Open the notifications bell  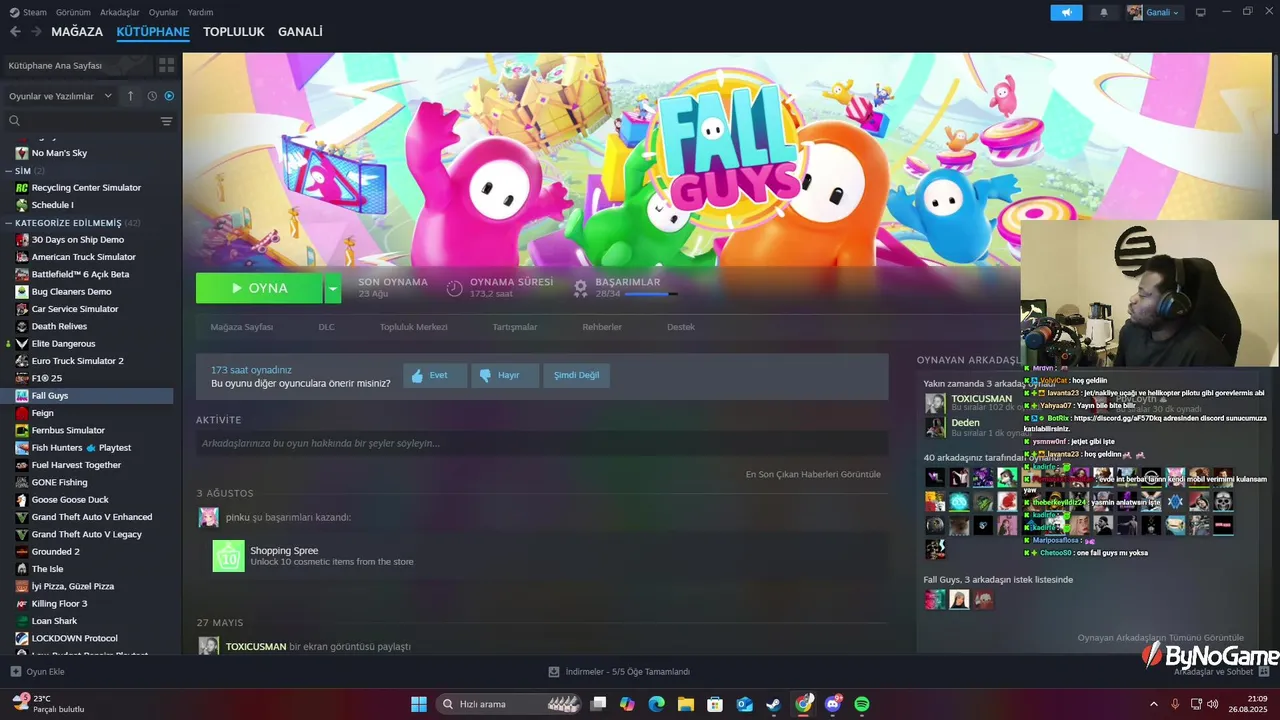(1104, 12)
